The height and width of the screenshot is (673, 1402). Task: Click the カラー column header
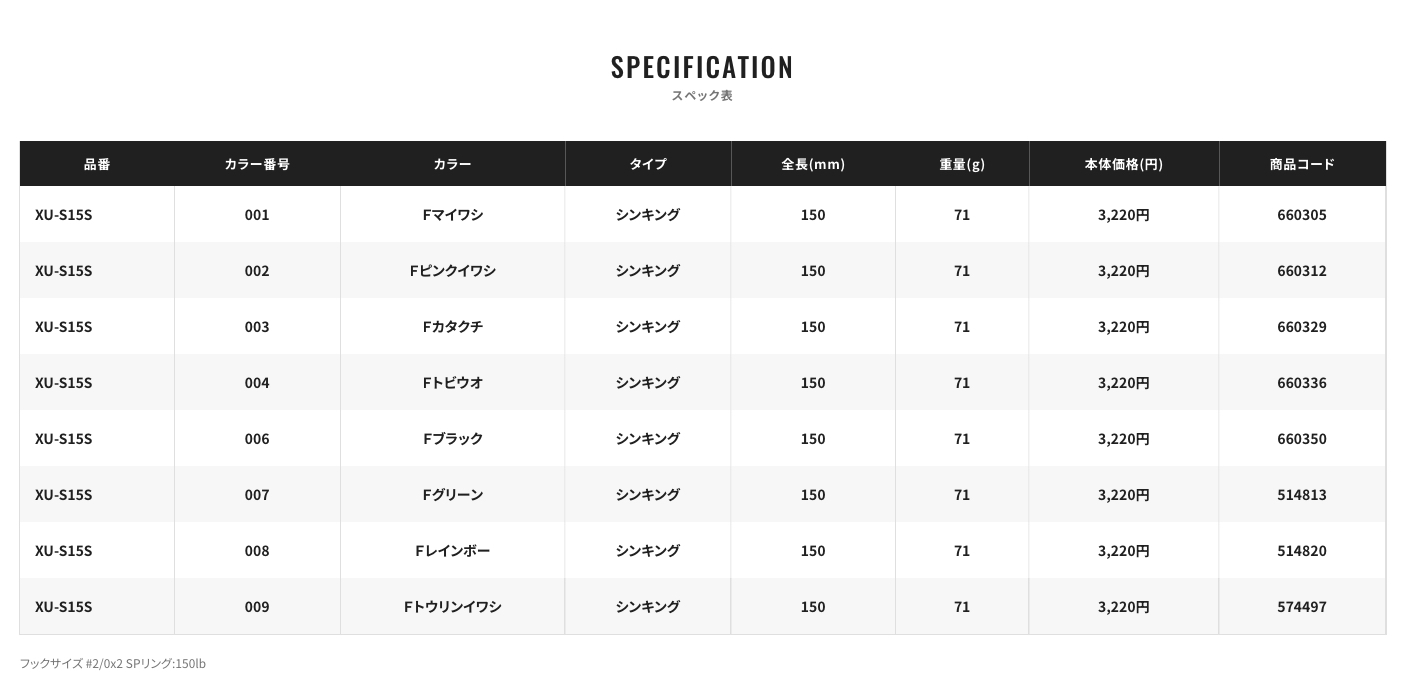coord(452,164)
